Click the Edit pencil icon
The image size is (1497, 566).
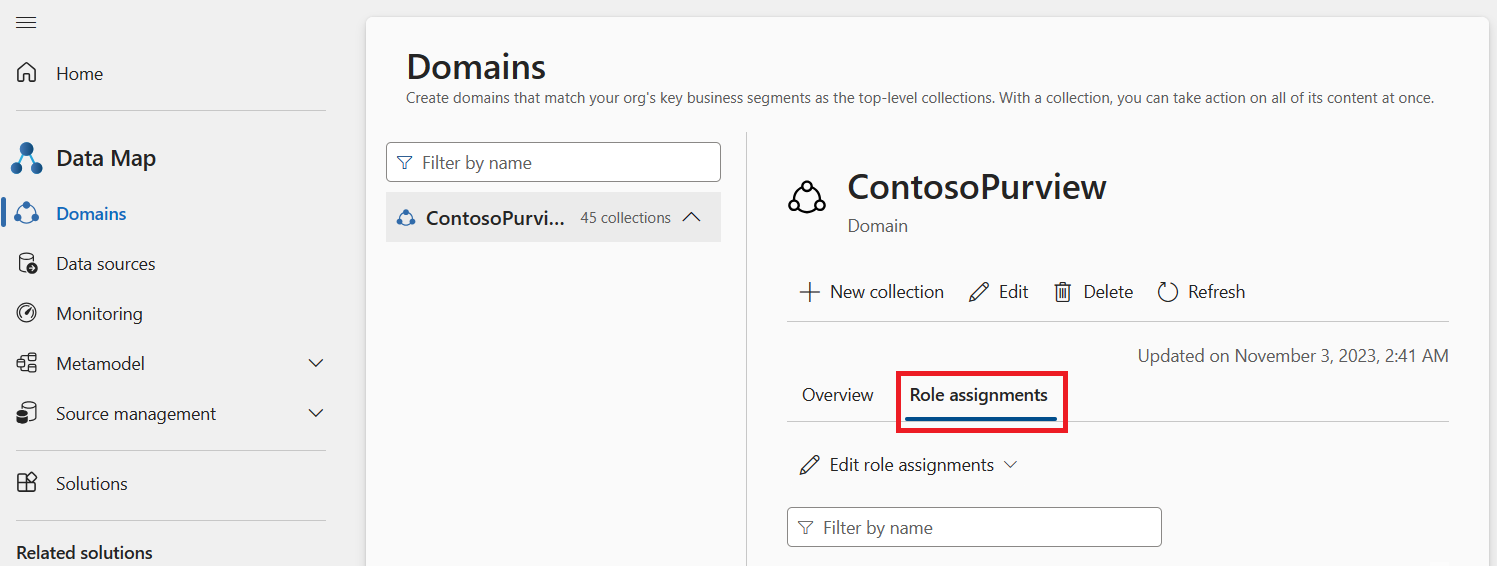(979, 292)
